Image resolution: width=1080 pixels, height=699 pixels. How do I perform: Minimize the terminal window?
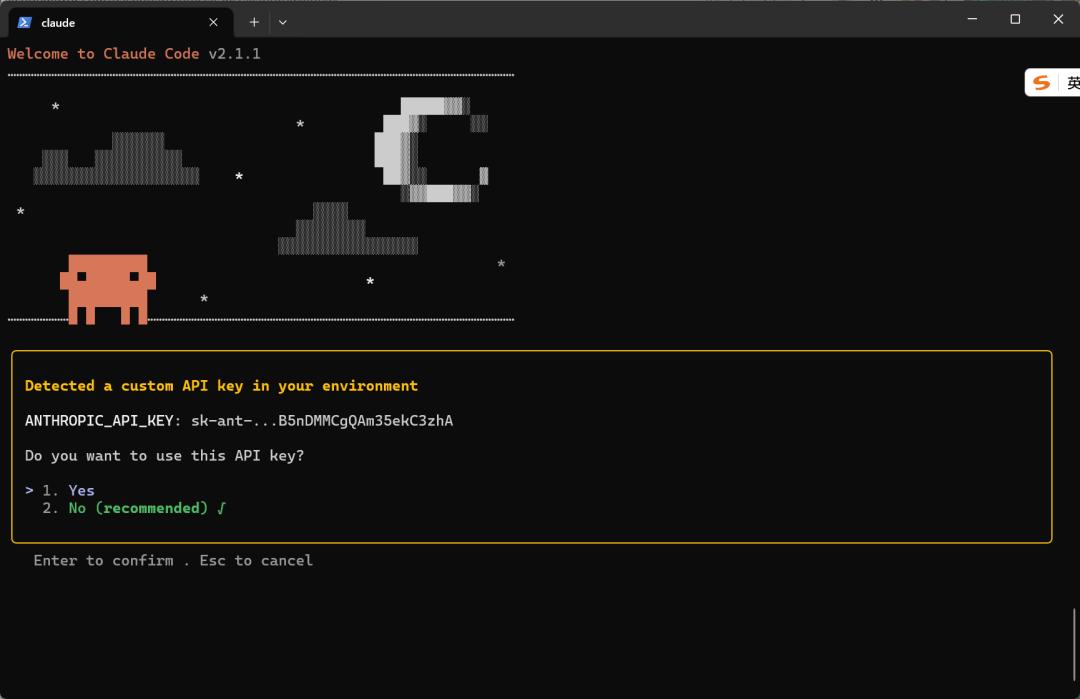click(973, 19)
